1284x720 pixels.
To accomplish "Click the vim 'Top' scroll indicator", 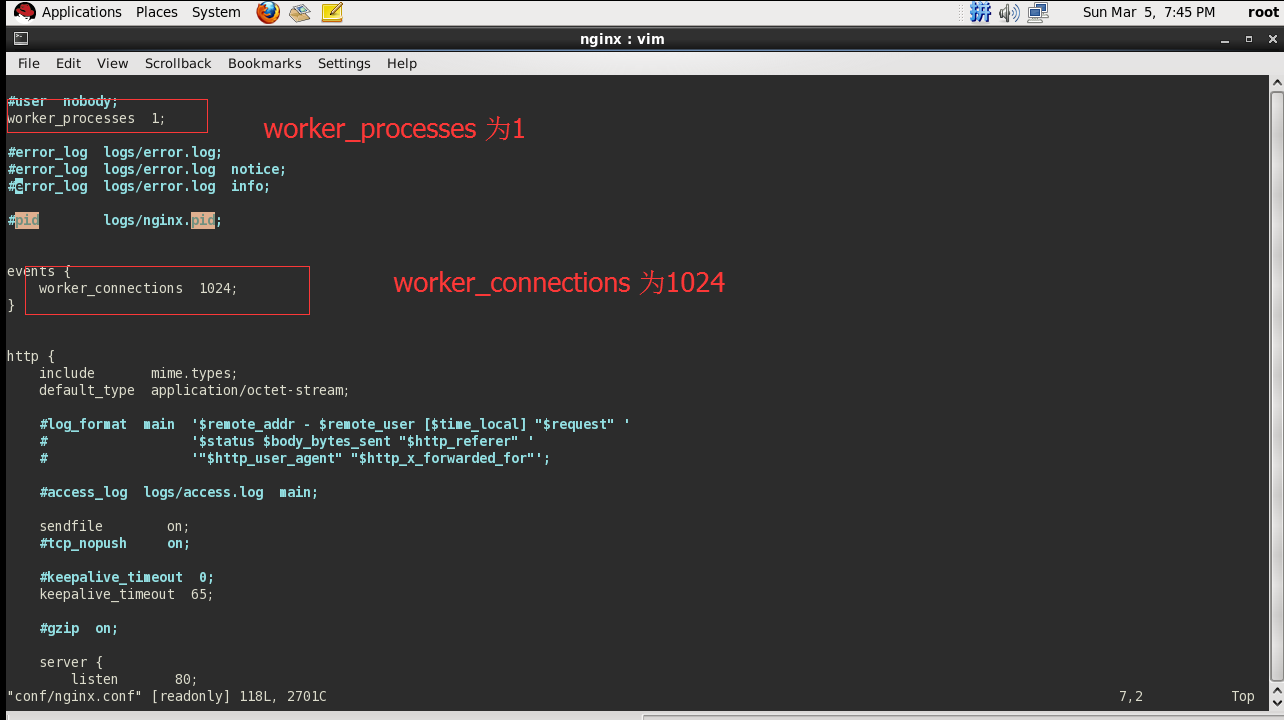I will tap(1243, 696).
